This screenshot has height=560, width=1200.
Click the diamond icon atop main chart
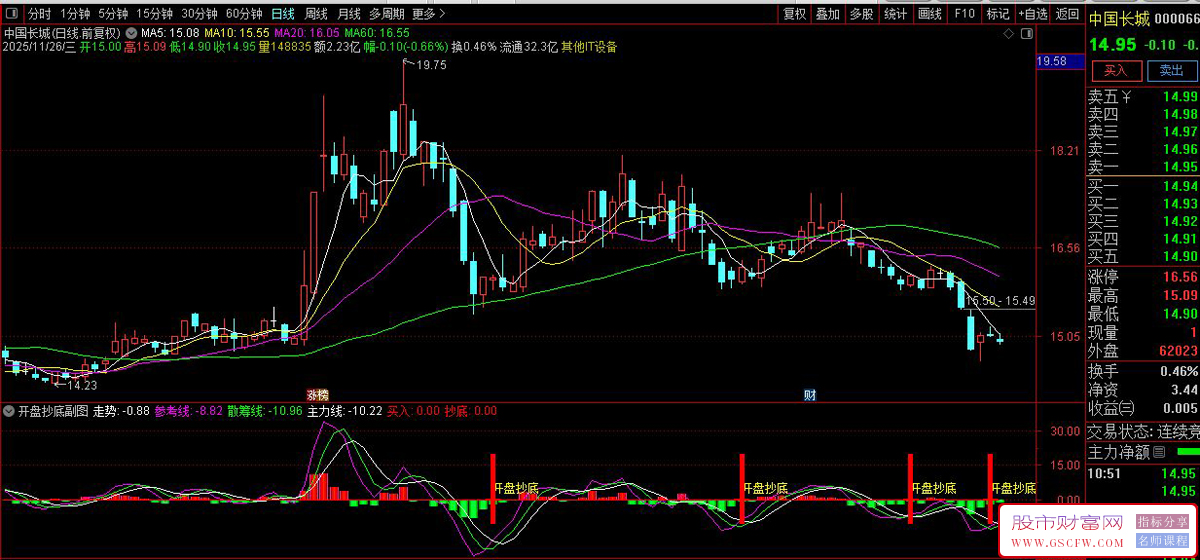click(x=1007, y=34)
